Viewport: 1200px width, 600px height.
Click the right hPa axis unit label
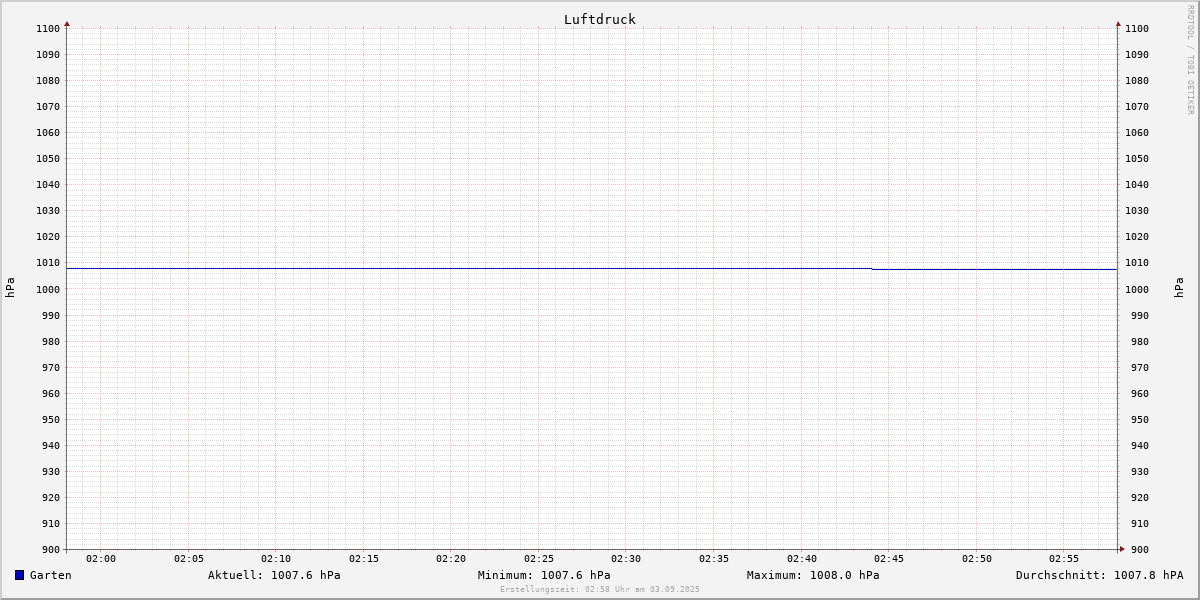(x=1180, y=288)
